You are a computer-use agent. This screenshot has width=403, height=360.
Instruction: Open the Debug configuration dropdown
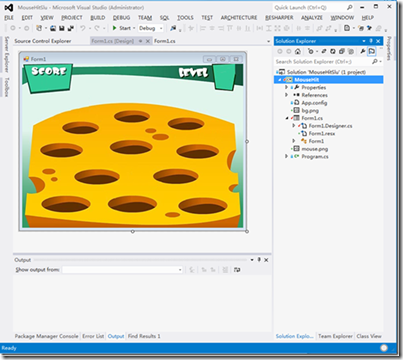tap(151, 28)
